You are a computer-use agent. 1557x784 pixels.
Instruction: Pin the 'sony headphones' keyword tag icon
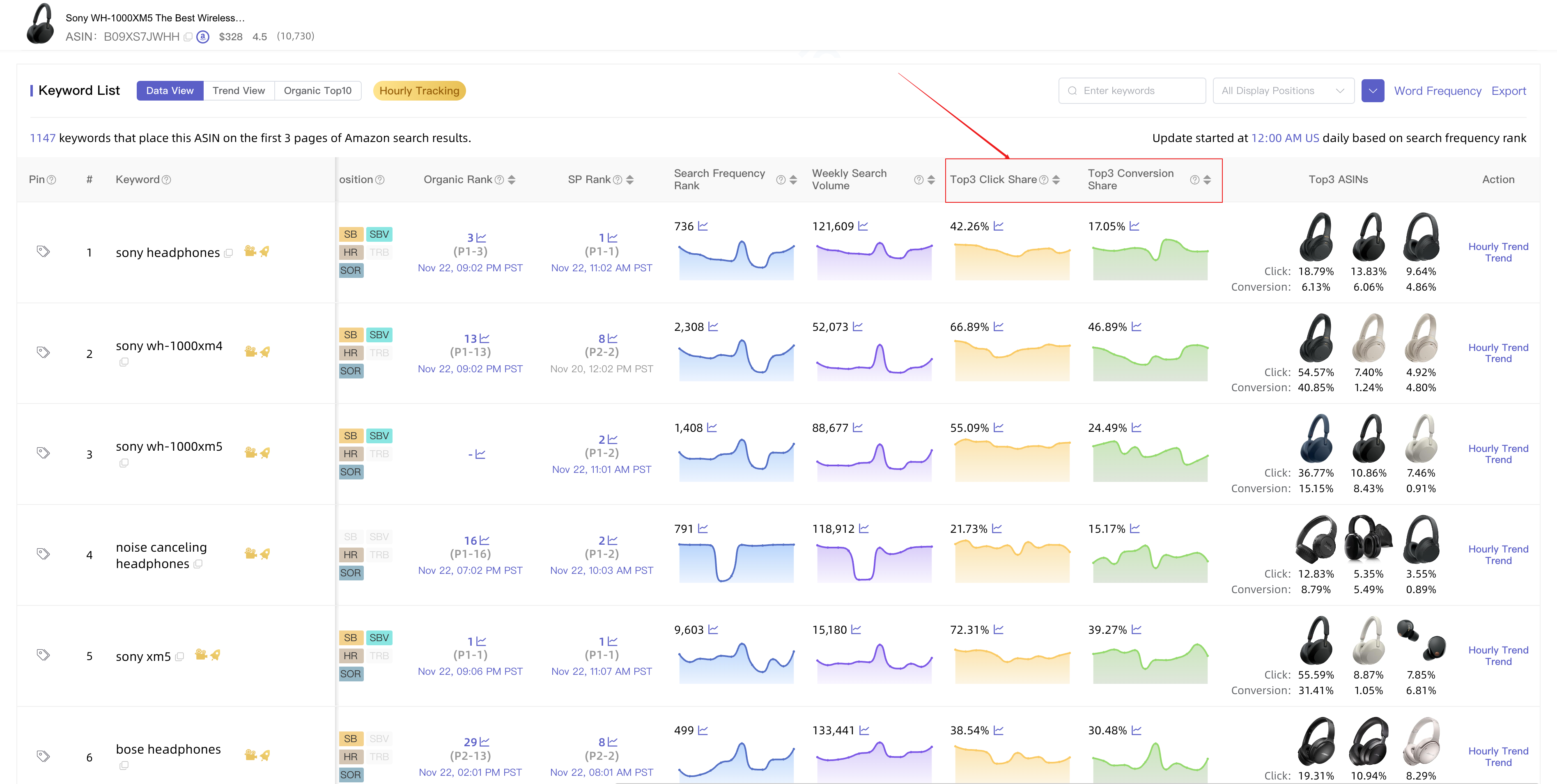(43, 251)
